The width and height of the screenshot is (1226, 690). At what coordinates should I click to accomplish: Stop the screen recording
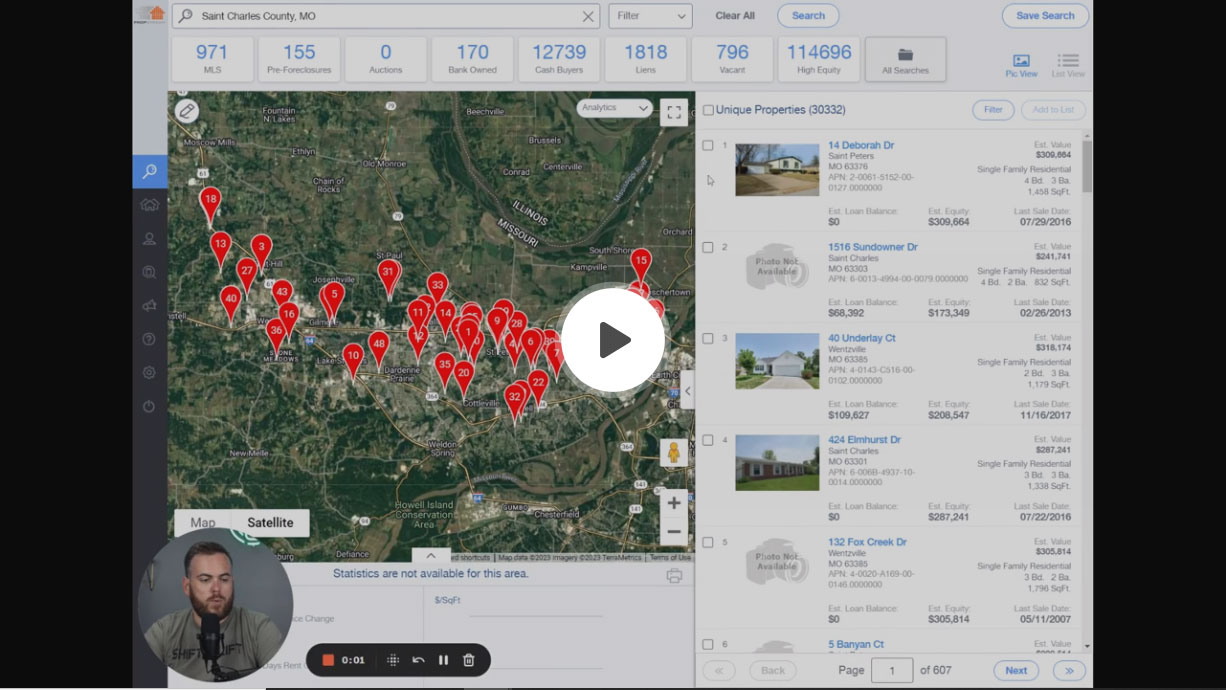(328, 660)
